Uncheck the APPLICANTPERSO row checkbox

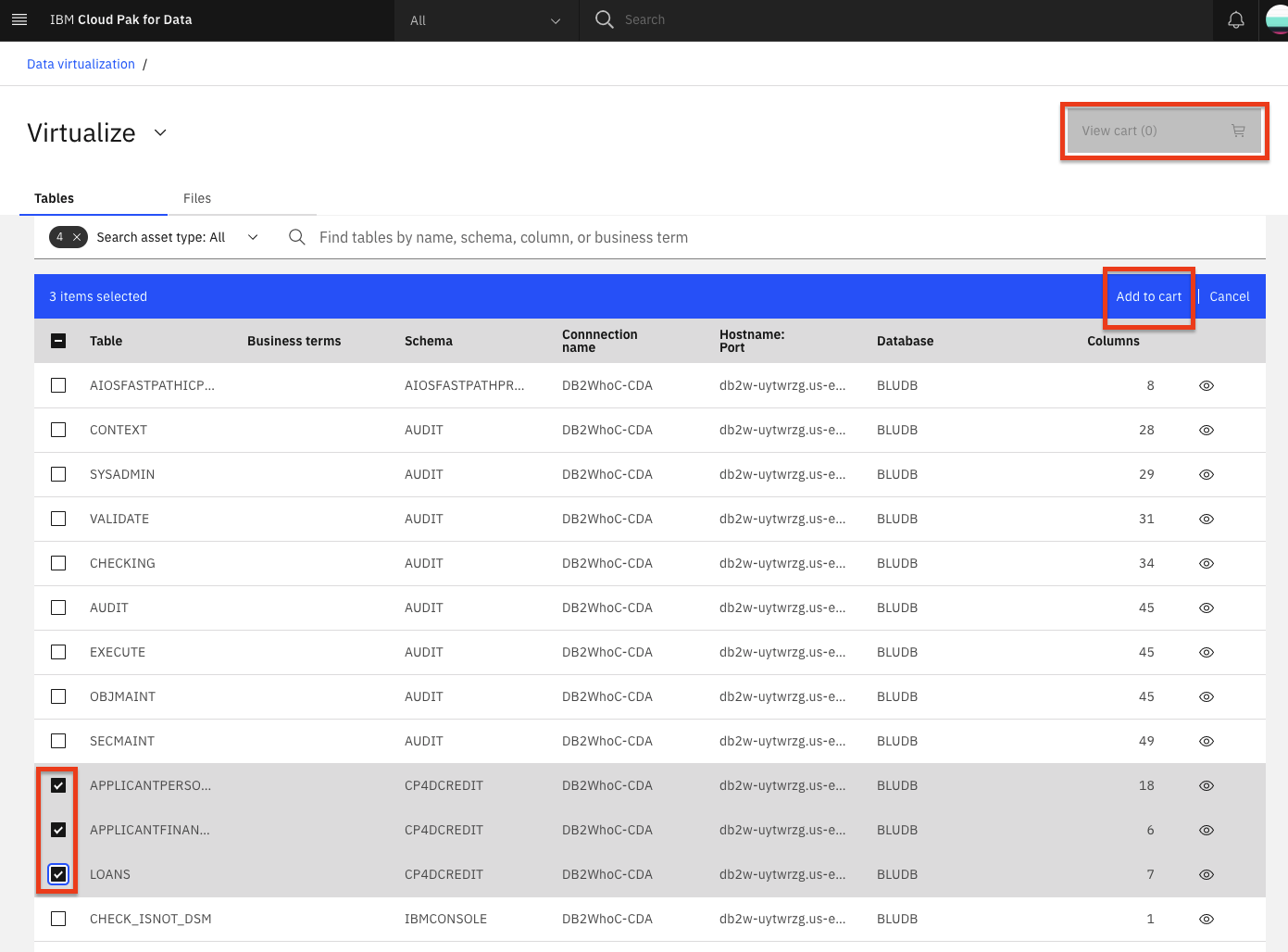pyautogui.click(x=58, y=785)
